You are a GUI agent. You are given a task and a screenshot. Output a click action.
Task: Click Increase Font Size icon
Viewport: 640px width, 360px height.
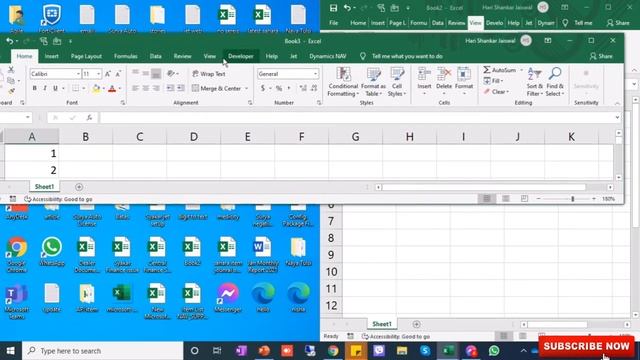(x=108, y=74)
